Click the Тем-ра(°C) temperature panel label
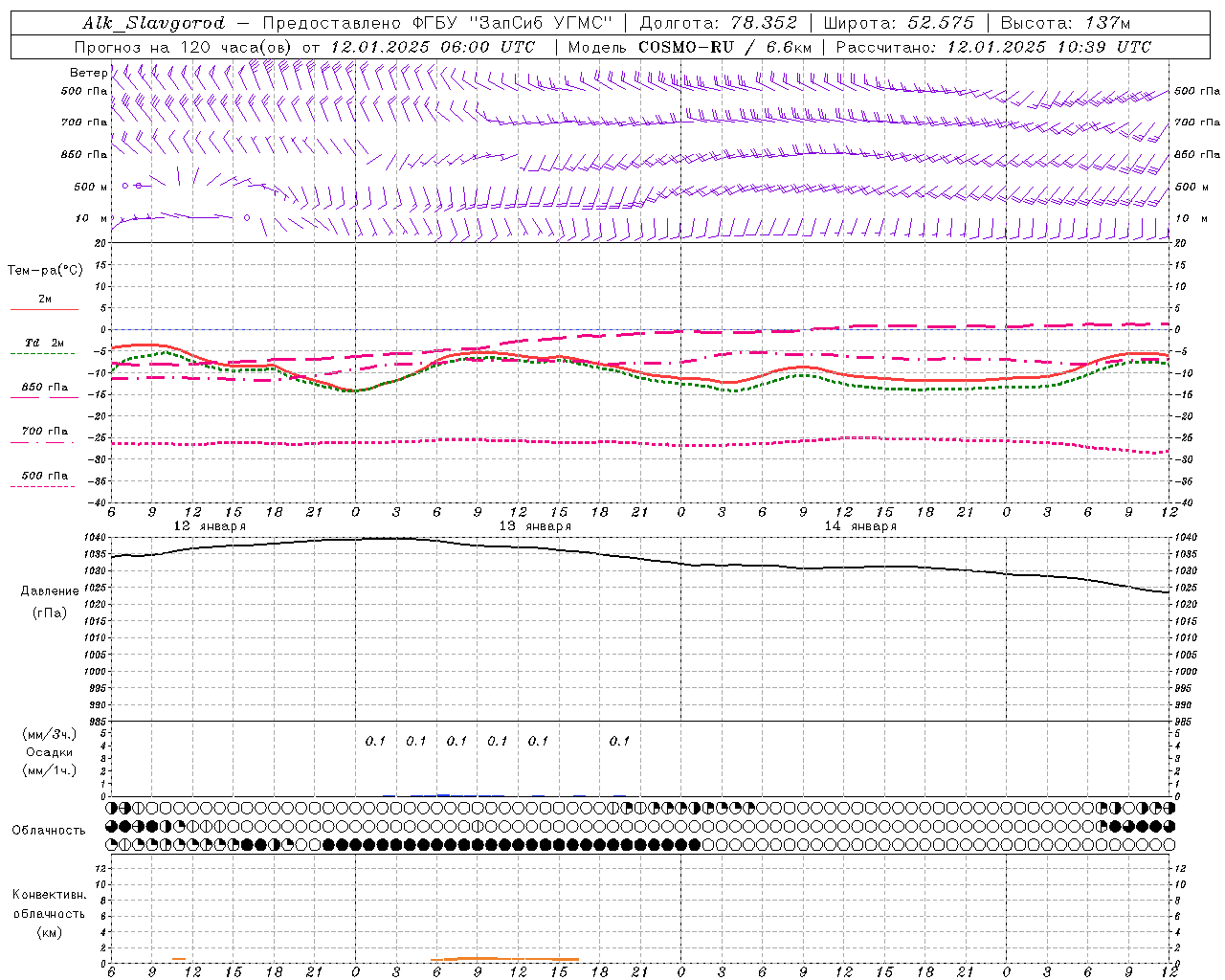 click(x=45, y=271)
